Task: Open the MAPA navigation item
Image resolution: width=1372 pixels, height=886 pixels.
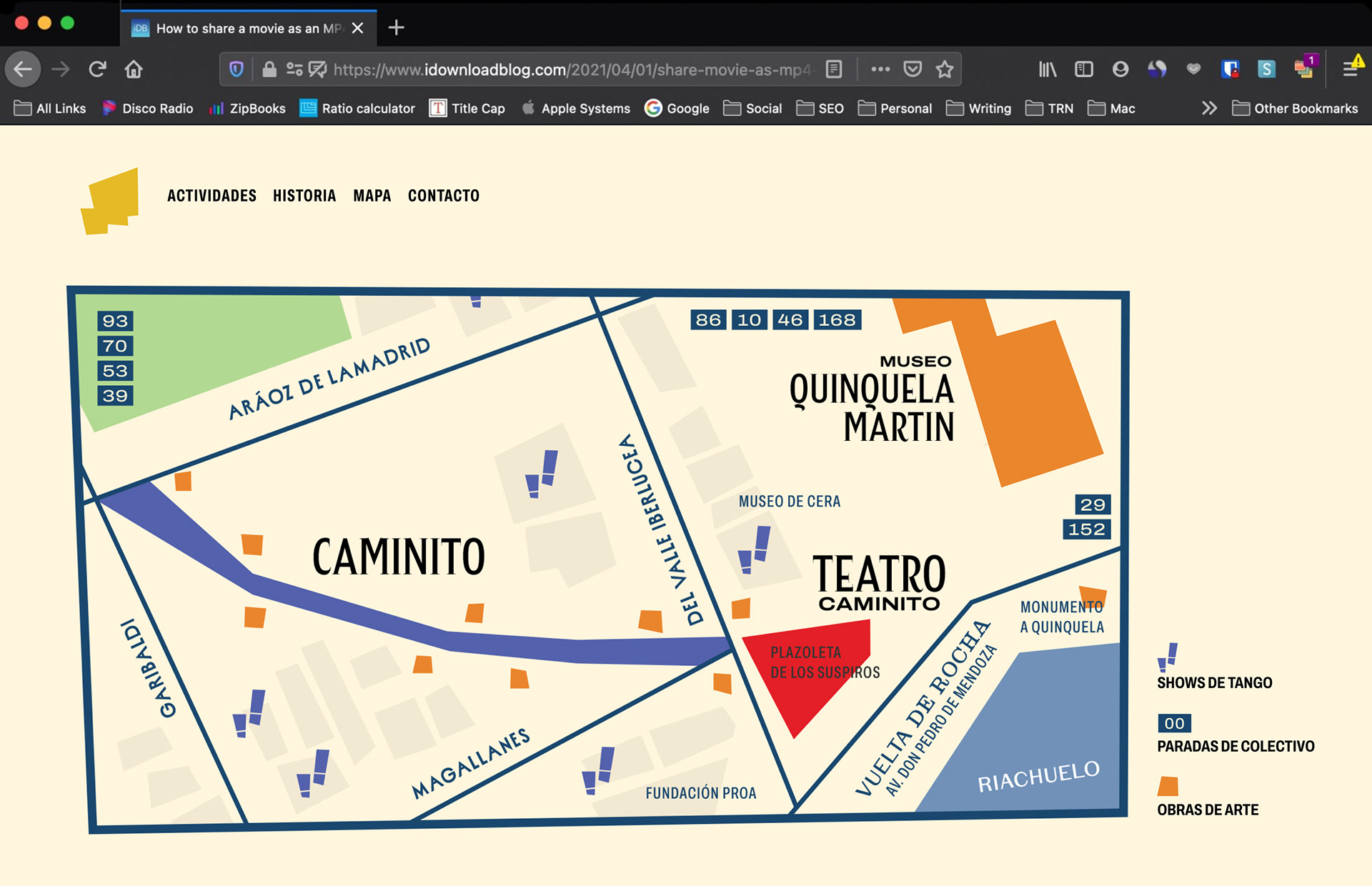Action: click(x=372, y=196)
